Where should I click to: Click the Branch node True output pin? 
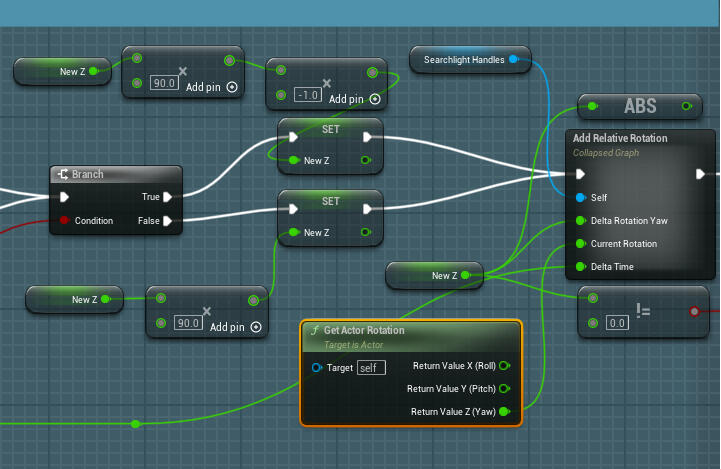168,197
